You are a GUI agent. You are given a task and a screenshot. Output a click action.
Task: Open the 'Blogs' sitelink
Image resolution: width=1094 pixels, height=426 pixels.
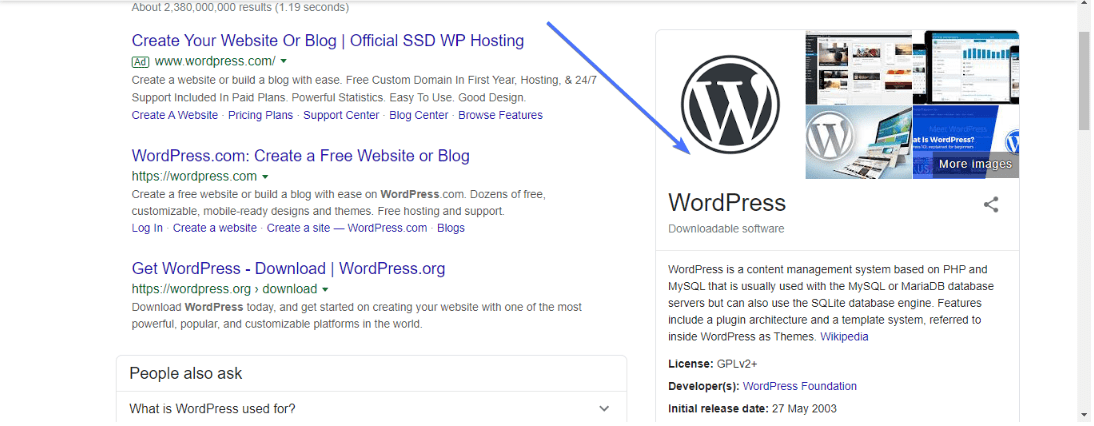pos(451,228)
